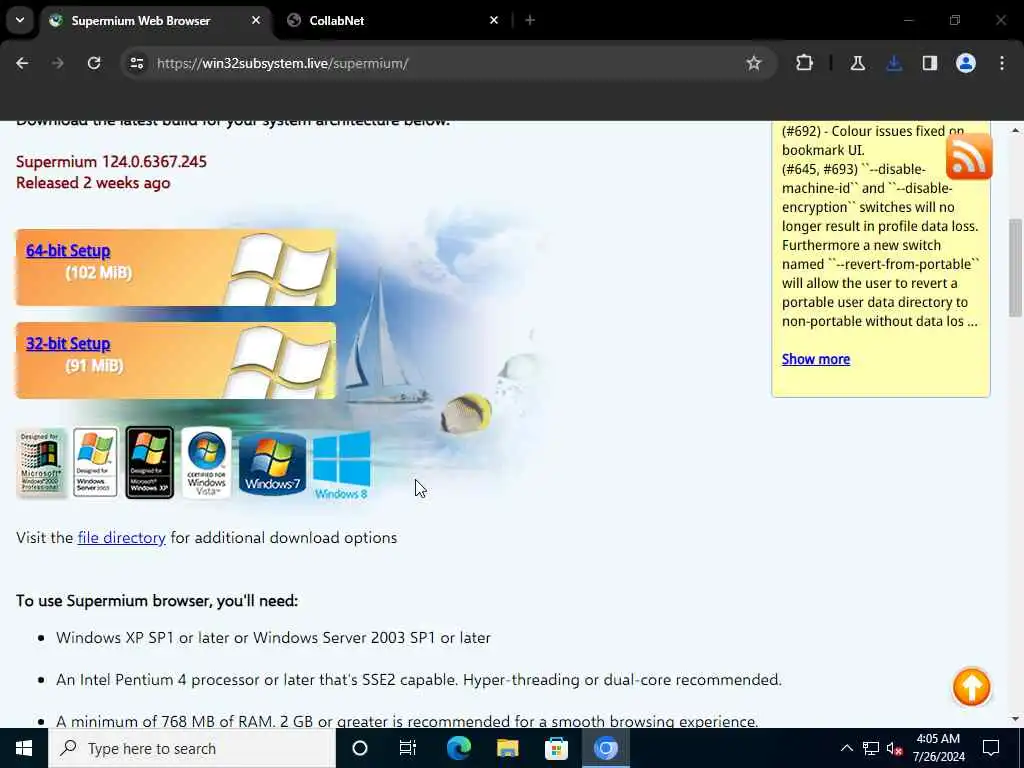Viewport: 1024px width, 768px height.
Task: Expand the tab search dropdown arrow
Action: pyautogui.click(x=20, y=20)
